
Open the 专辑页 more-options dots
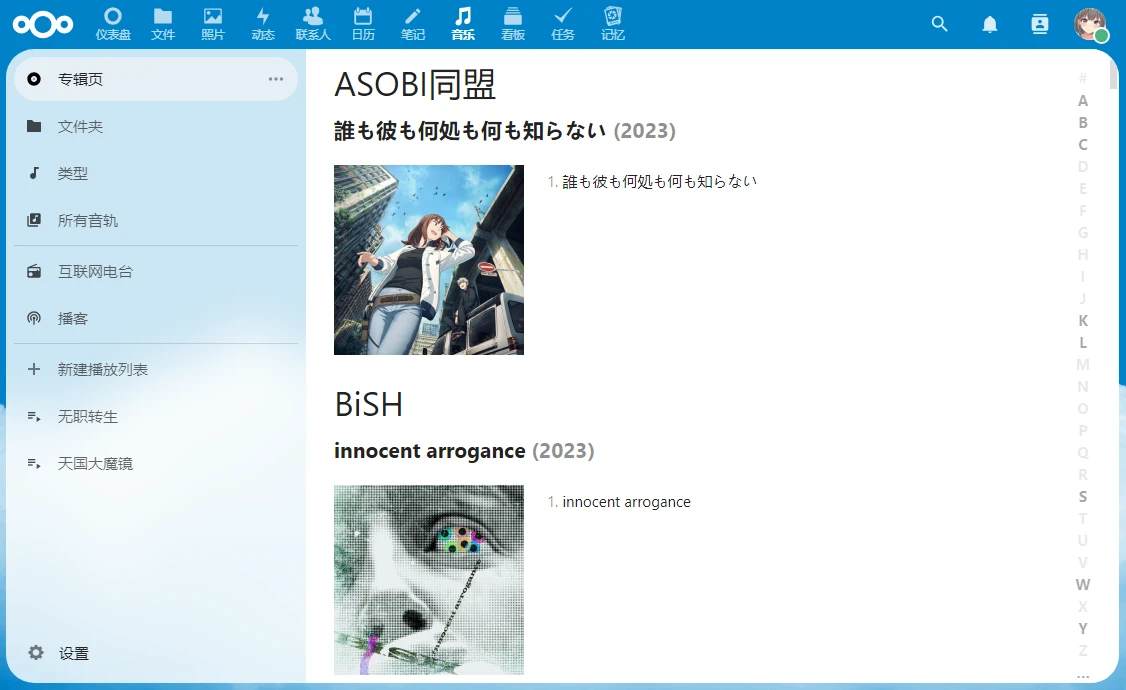coord(276,79)
